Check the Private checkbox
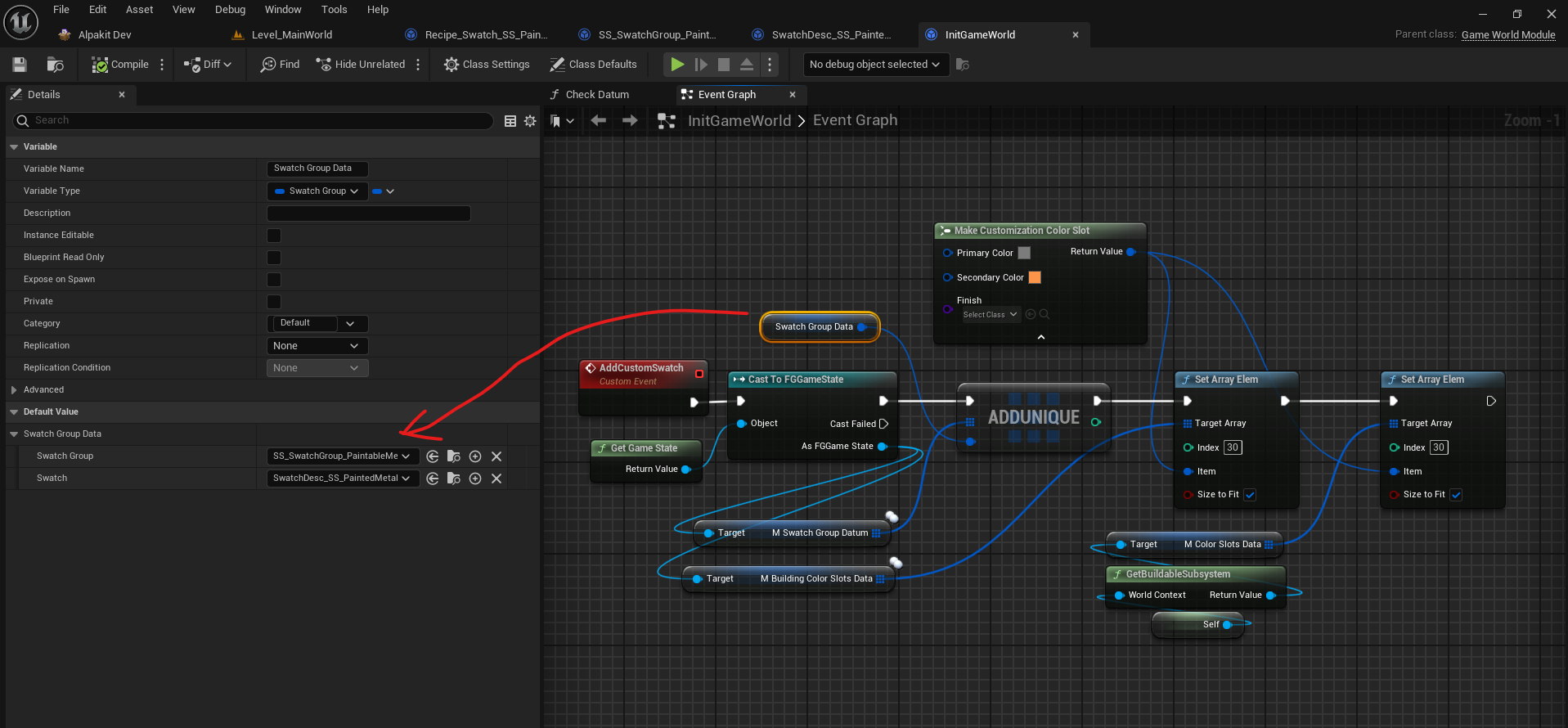Image resolution: width=1568 pixels, height=728 pixels. (274, 302)
